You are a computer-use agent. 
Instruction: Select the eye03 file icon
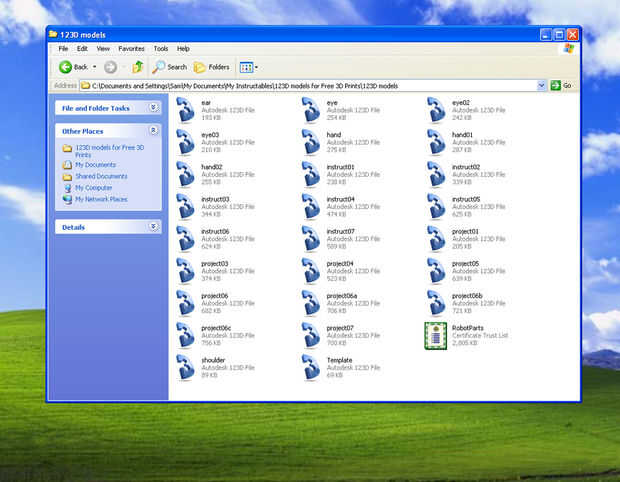pyautogui.click(x=185, y=142)
